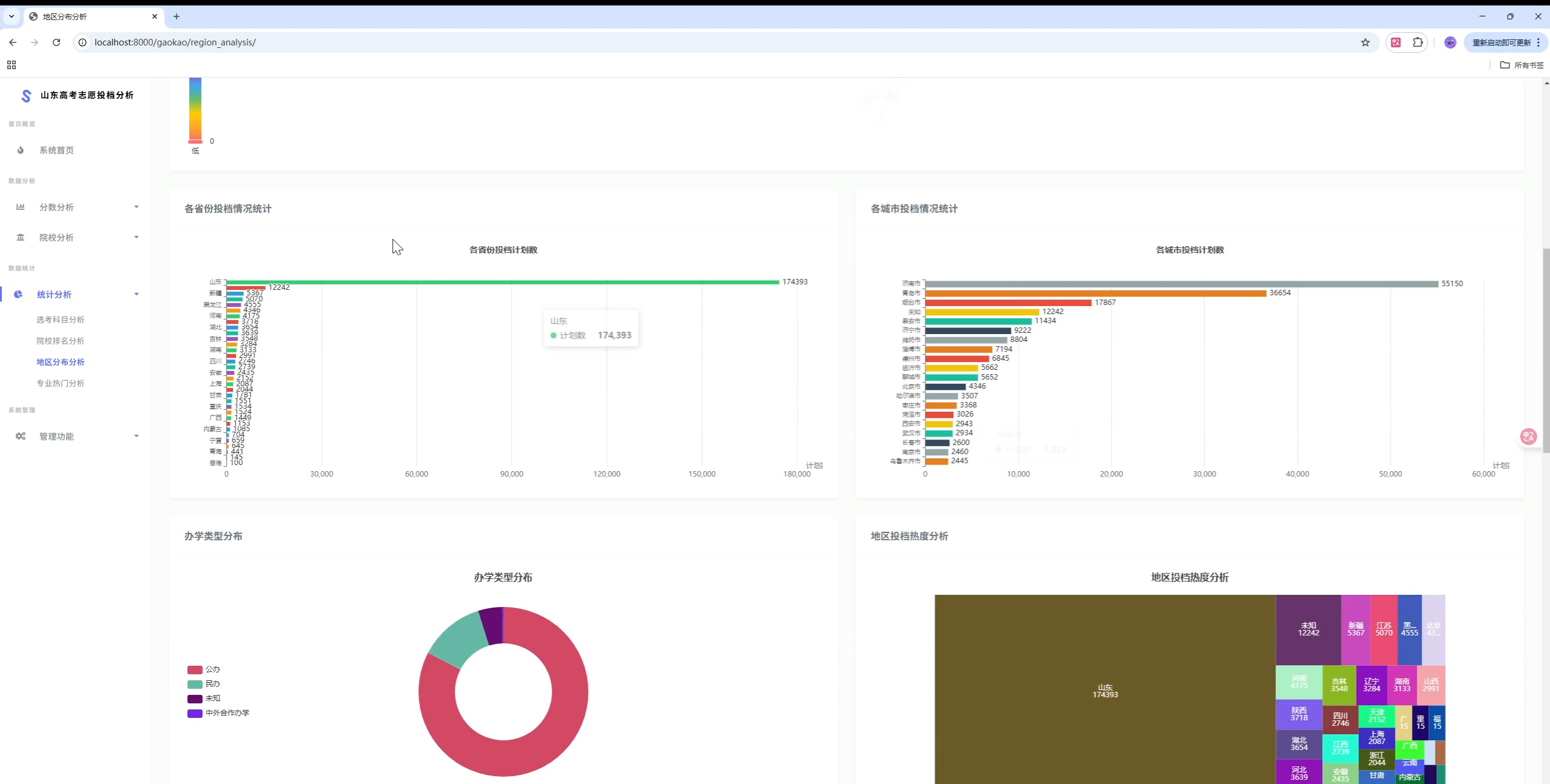Click the 烟台市 red bar

[1008, 303]
